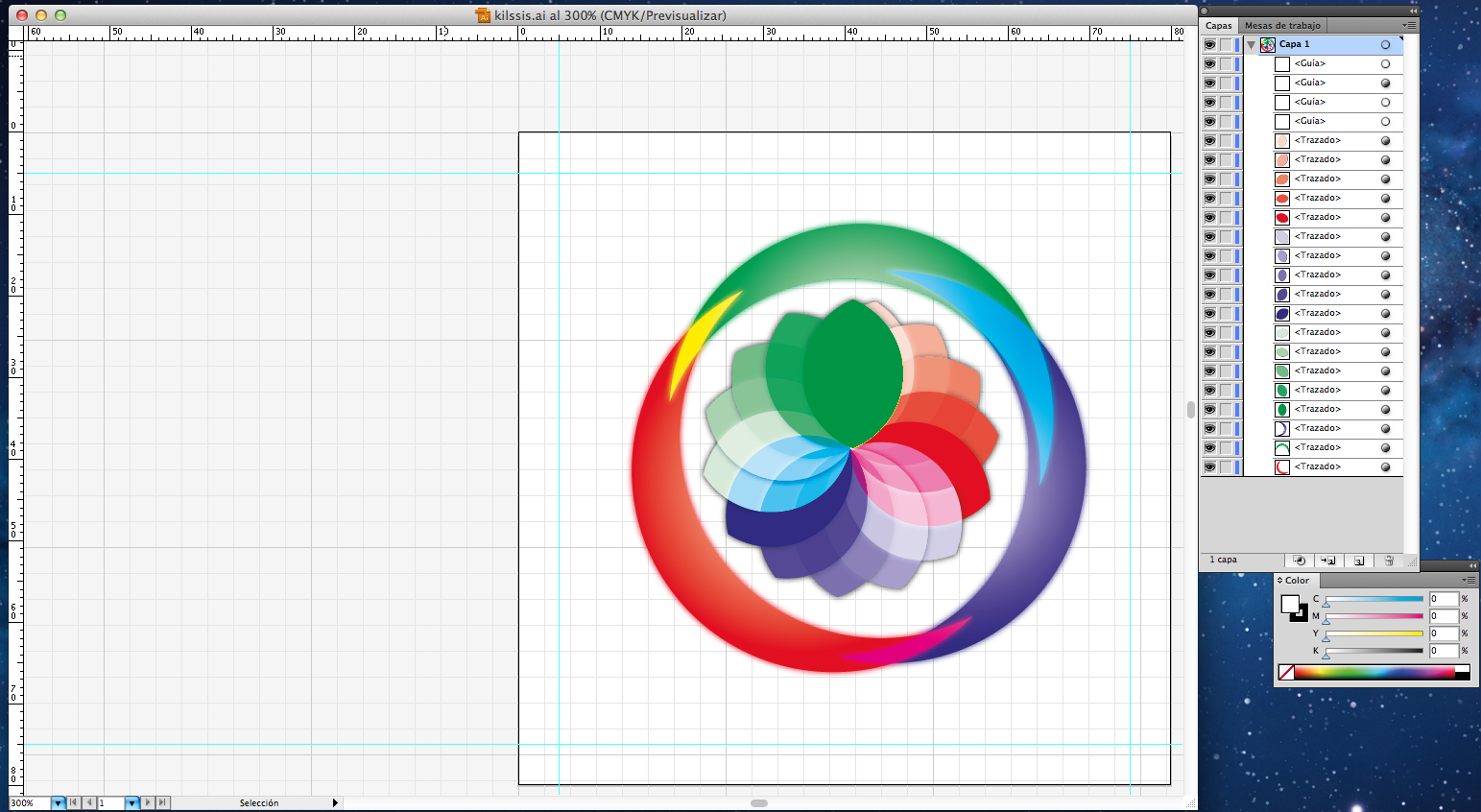Click the K percentage input field
This screenshot has height=812, width=1481.
1444,651
